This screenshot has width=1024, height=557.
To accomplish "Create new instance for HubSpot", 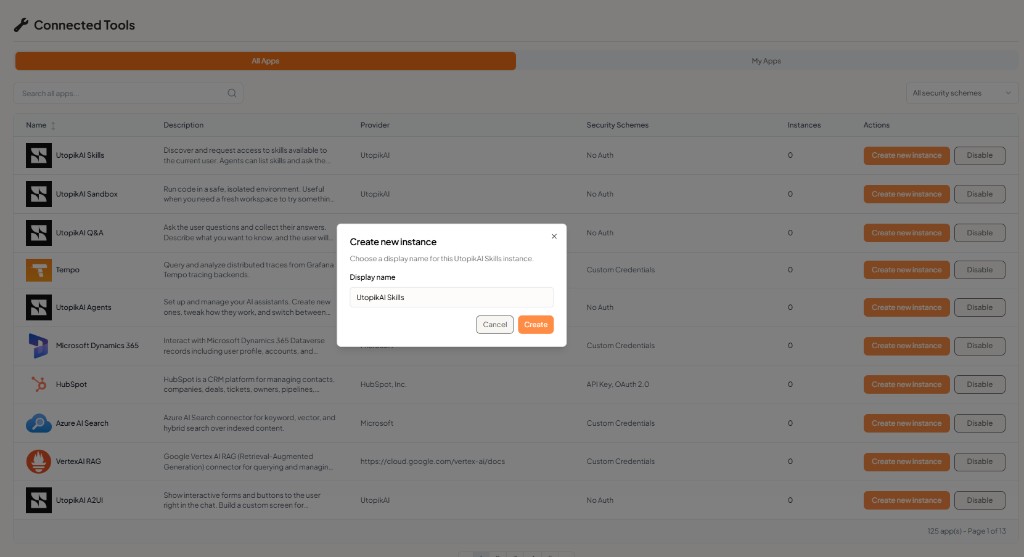I will pyautogui.click(x=906, y=384).
